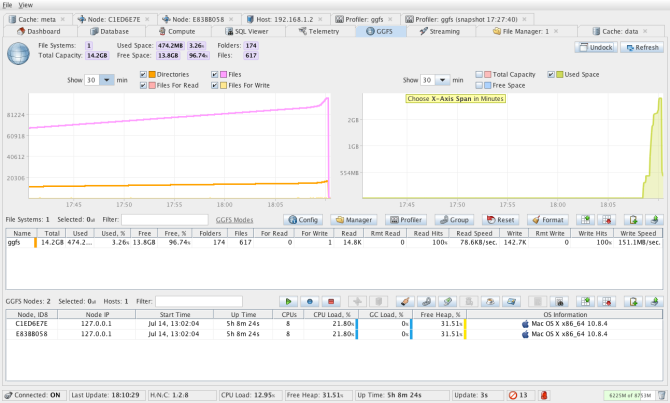Image resolution: width=670 pixels, height=403 pixels.
Task: Toggle the Used Space checkbox
Action: point(551,74)
